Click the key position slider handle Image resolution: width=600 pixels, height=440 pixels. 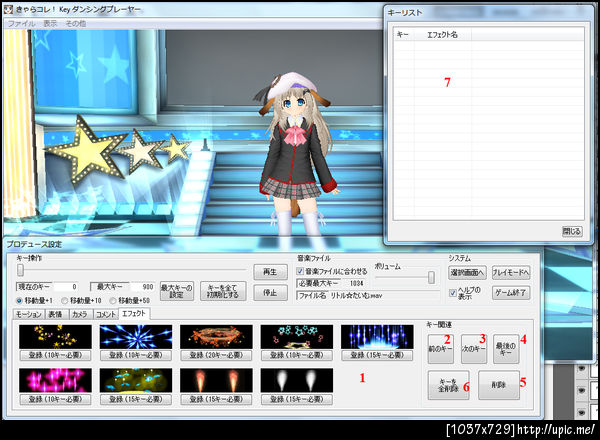[20, 270]
